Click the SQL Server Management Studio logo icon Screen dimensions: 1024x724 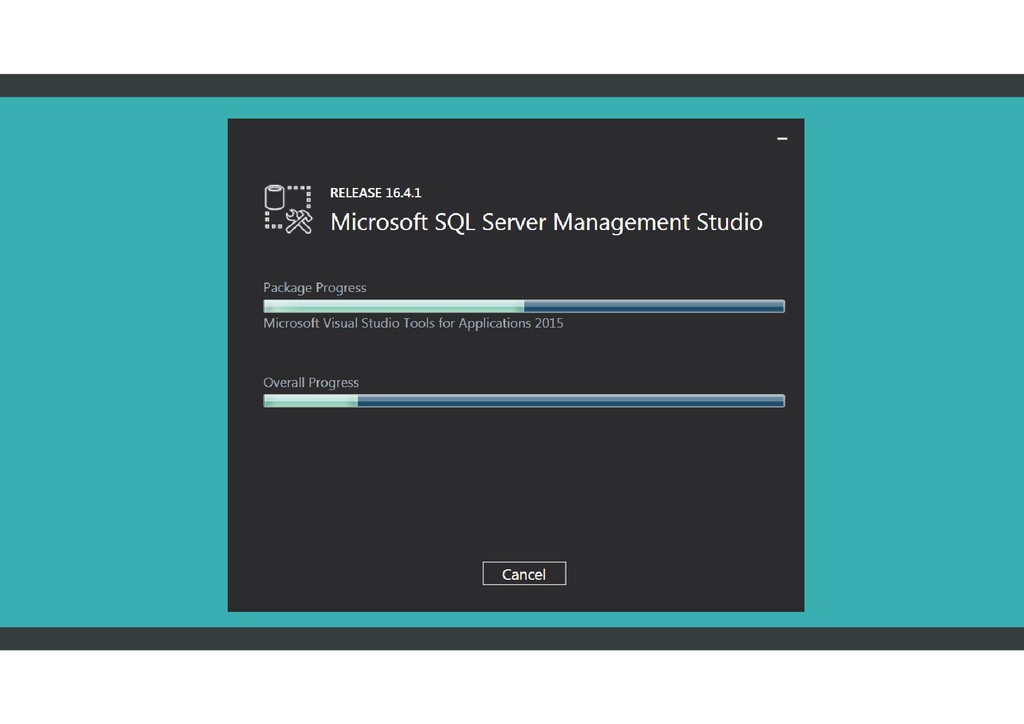pyautogui.click(x=288, y=209)
